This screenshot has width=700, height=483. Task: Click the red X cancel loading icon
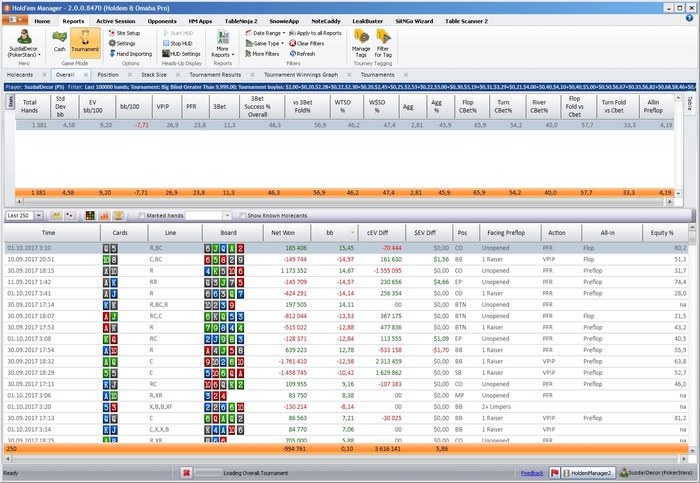[x=187, y=473]
